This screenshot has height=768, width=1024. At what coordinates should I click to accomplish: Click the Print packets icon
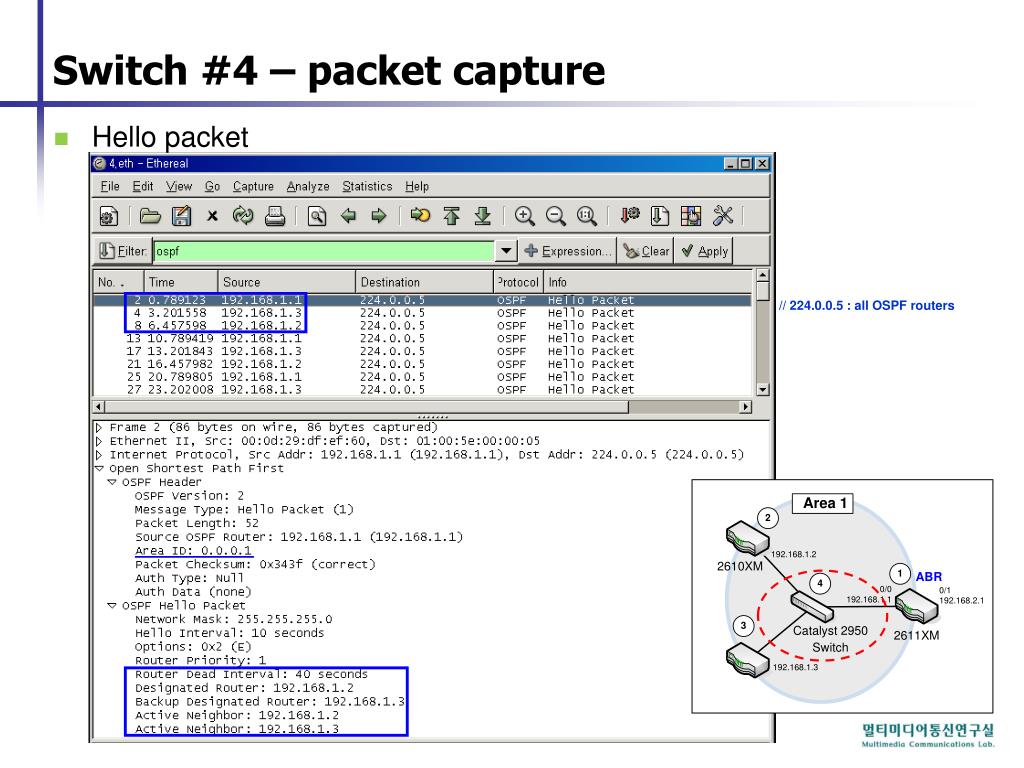click(275, 216)
